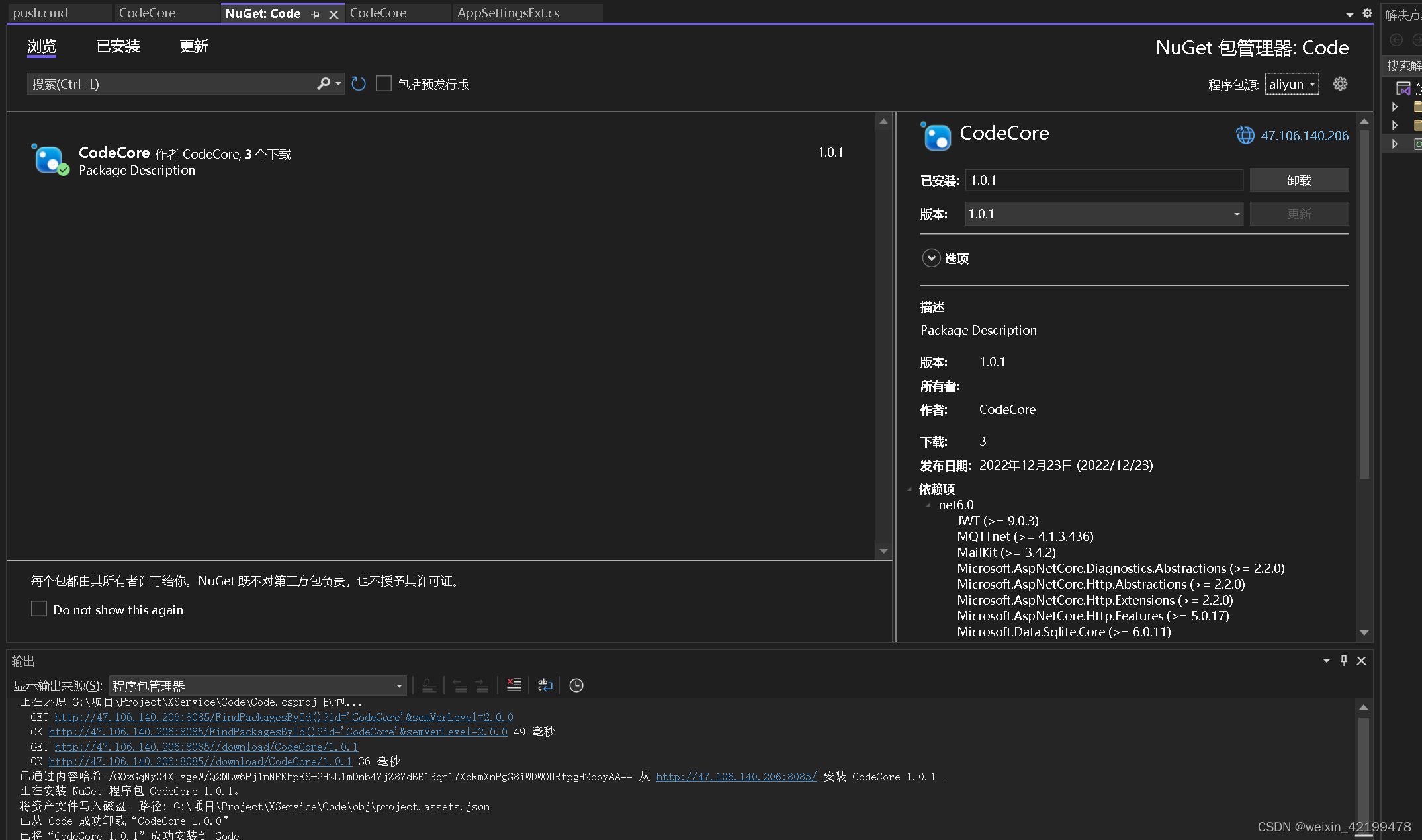
Task: Open output panel window options dropdown
Action: click(x=1326, y=660)
